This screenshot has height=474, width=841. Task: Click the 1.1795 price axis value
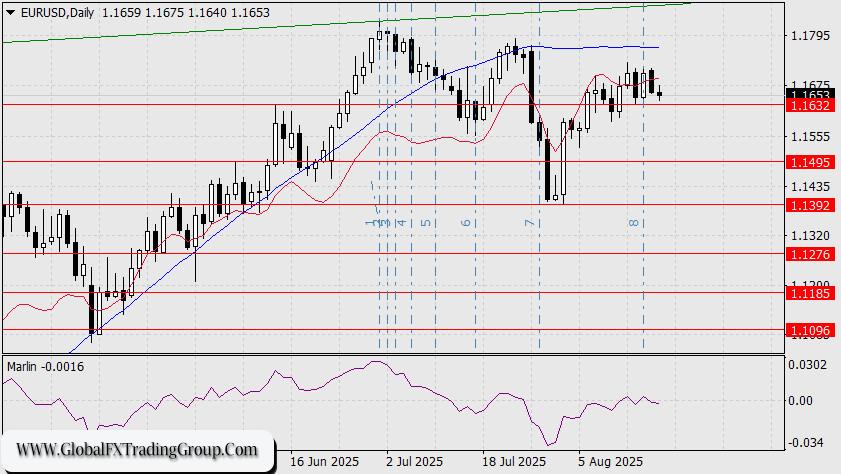(x=812, y=37)
